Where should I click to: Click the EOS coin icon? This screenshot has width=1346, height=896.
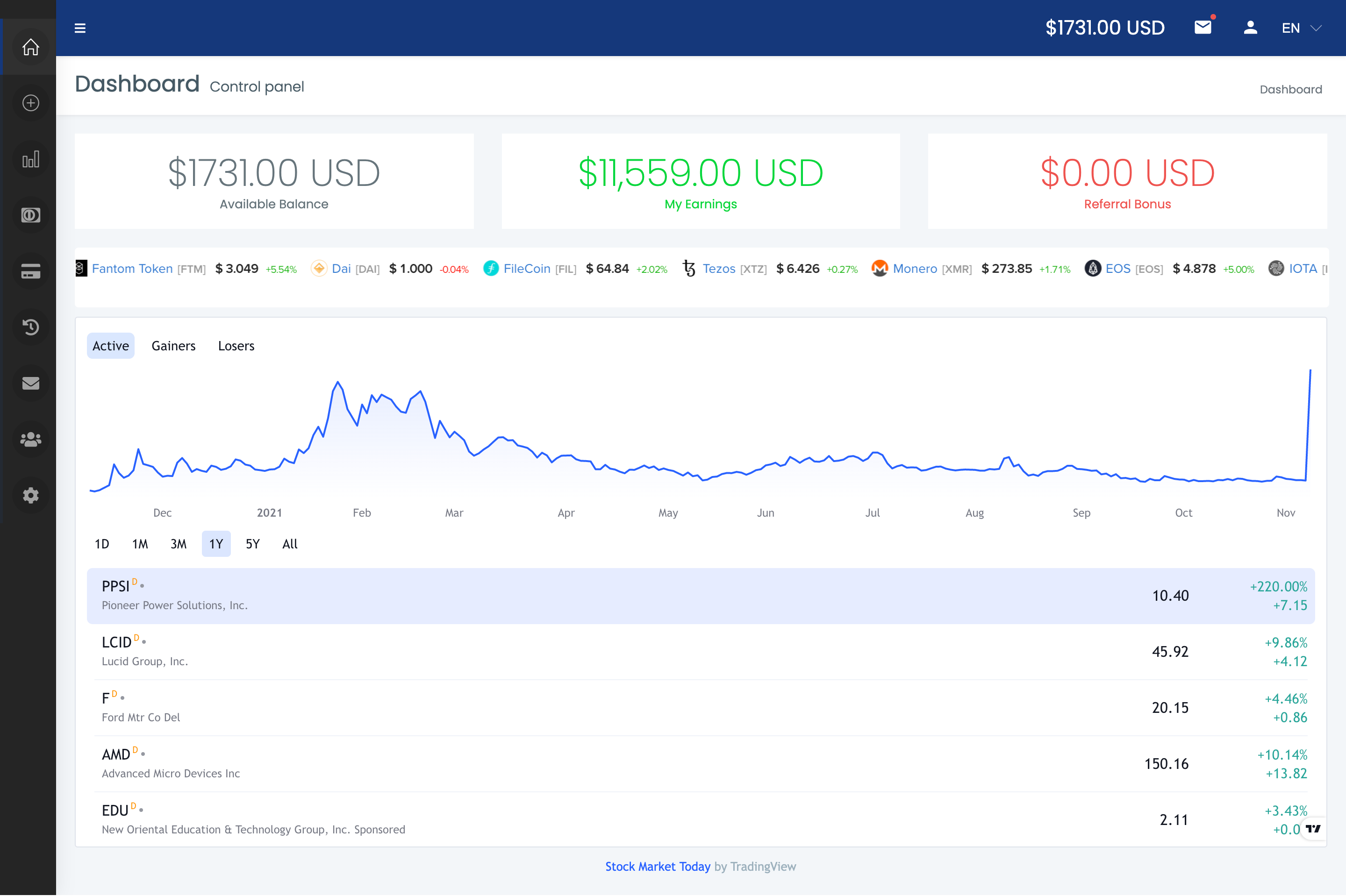click(x=1092, y=269)
